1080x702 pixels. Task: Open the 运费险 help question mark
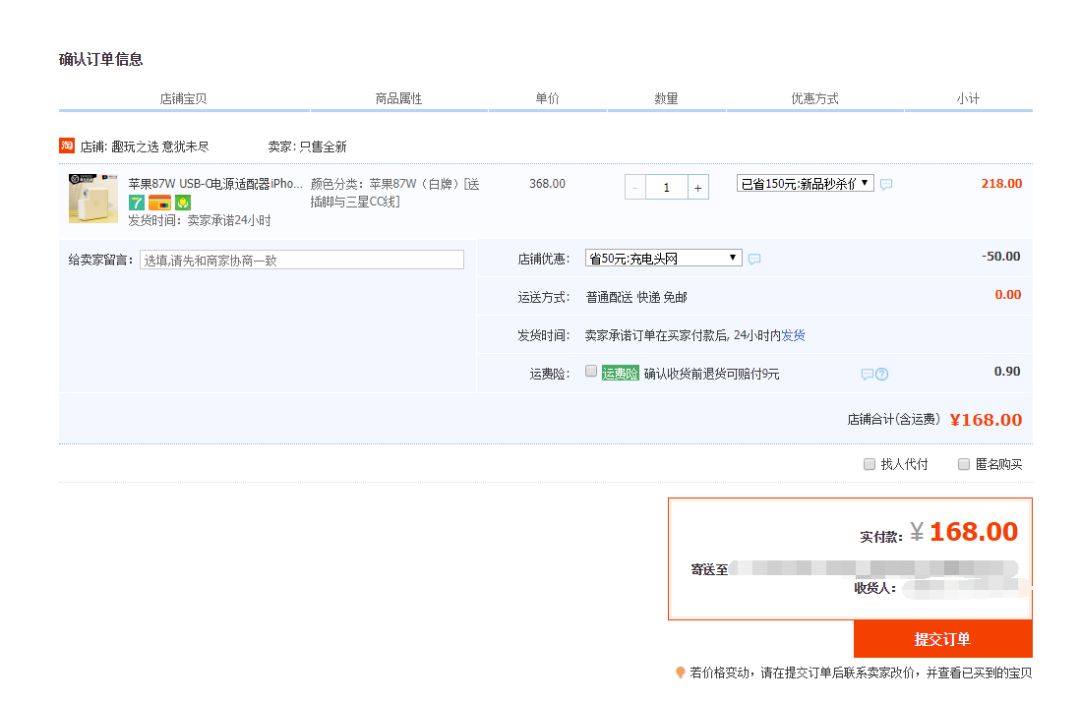click(882, 374)
